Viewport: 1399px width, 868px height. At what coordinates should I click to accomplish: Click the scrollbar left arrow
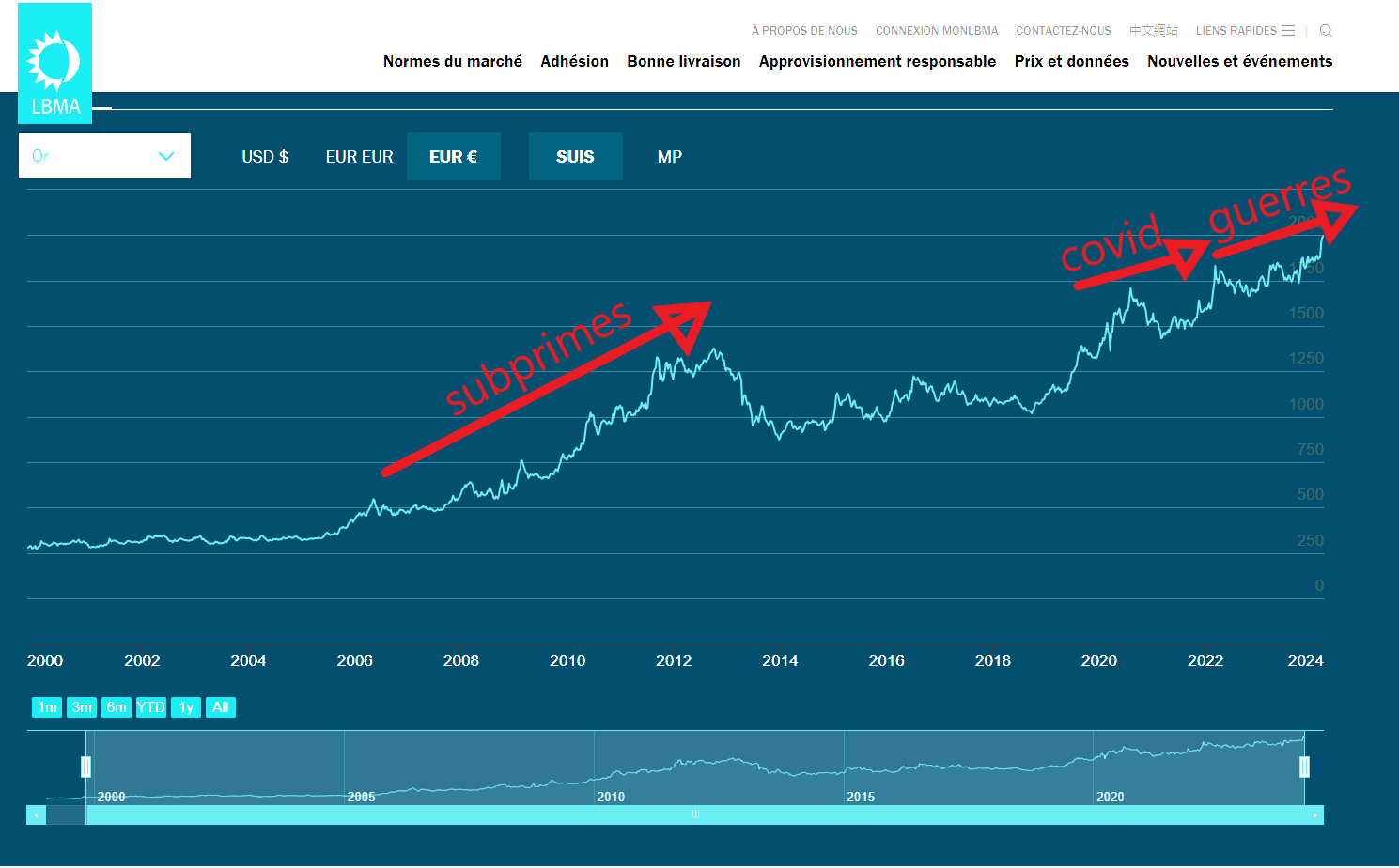point(36,815)
